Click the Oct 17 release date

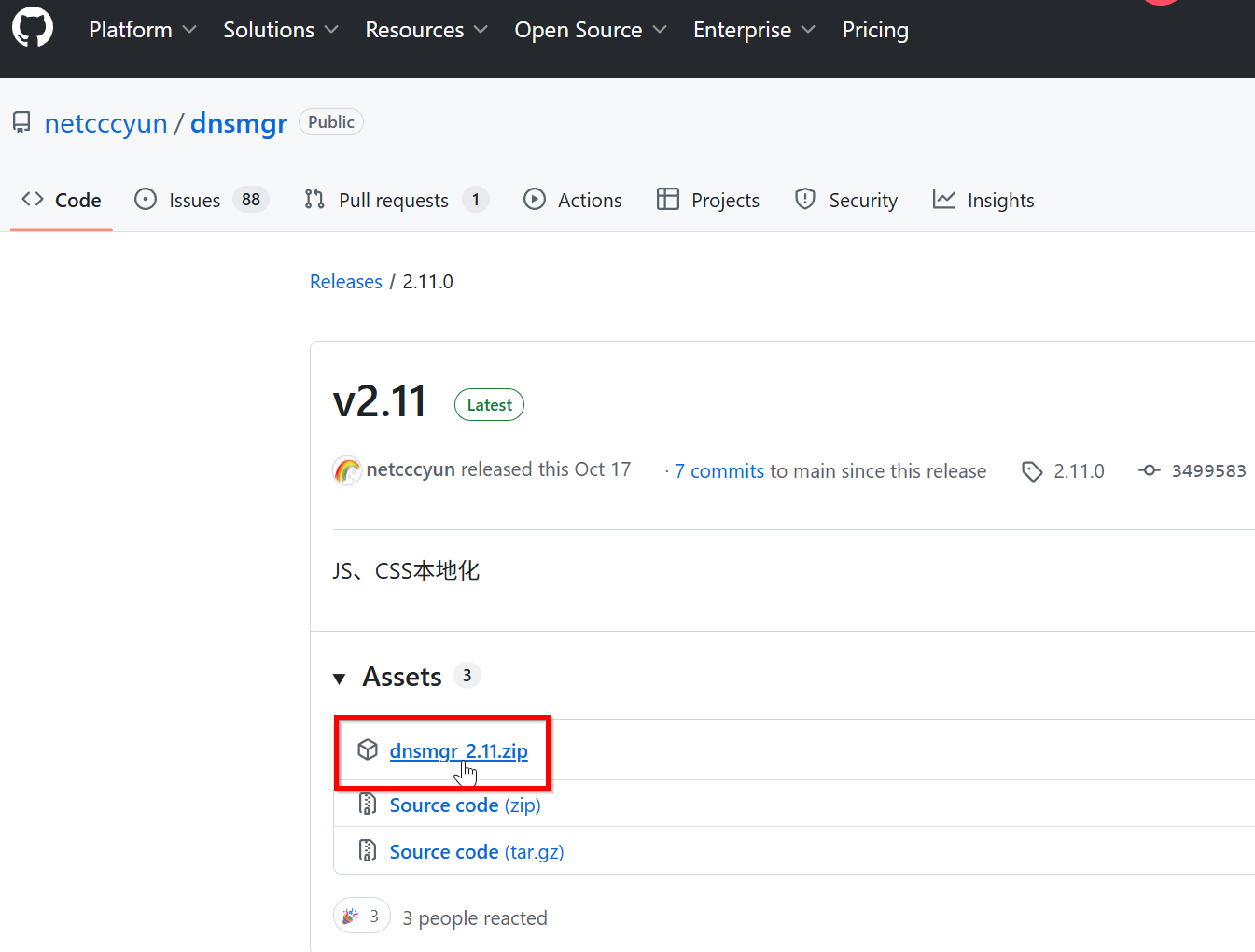(603, 469)
